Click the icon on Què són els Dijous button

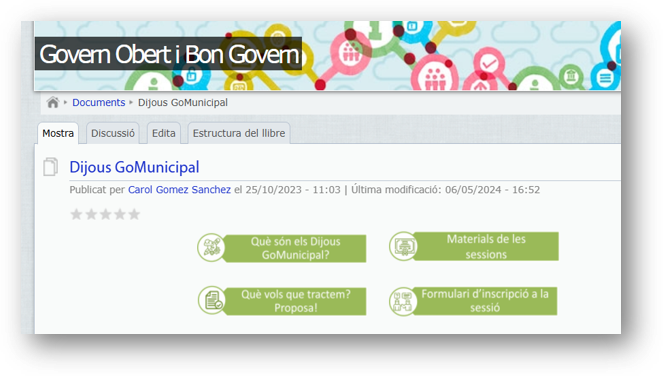211,247
